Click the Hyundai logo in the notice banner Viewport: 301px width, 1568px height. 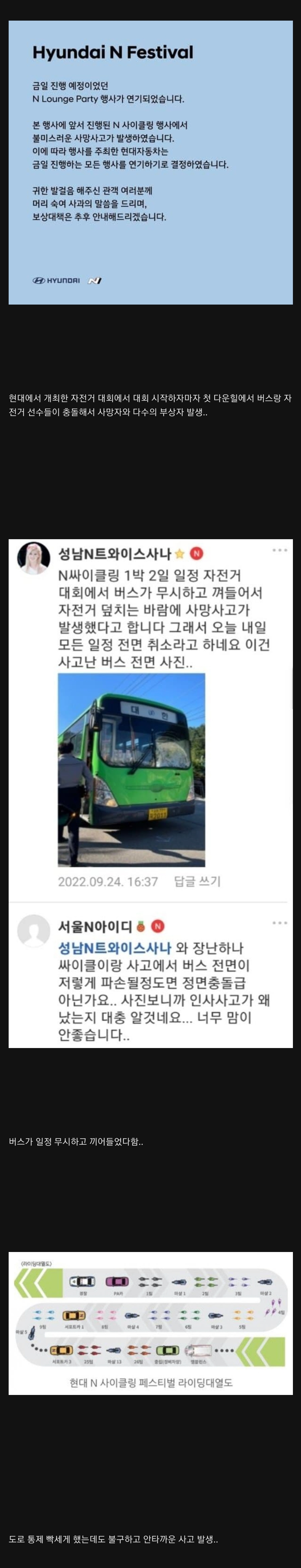point(56,281)
